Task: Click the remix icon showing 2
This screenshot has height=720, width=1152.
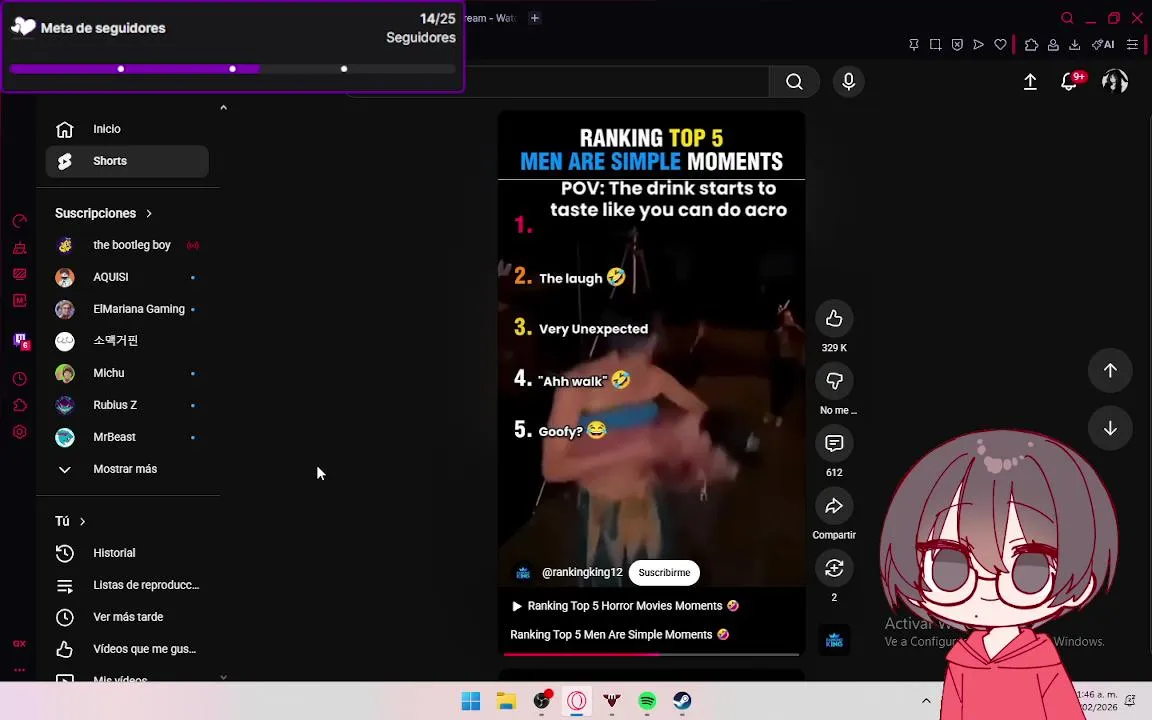Action: click(834, 568)
